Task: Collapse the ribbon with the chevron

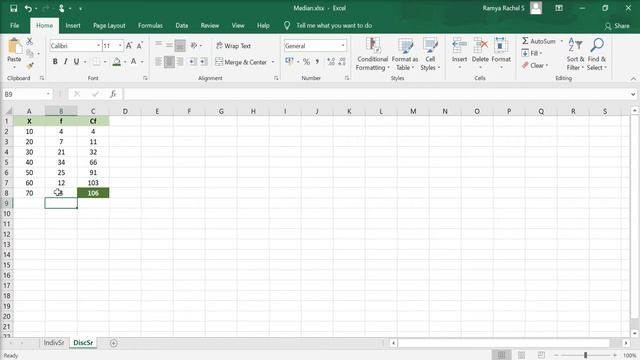Action: tap(633, 78)
